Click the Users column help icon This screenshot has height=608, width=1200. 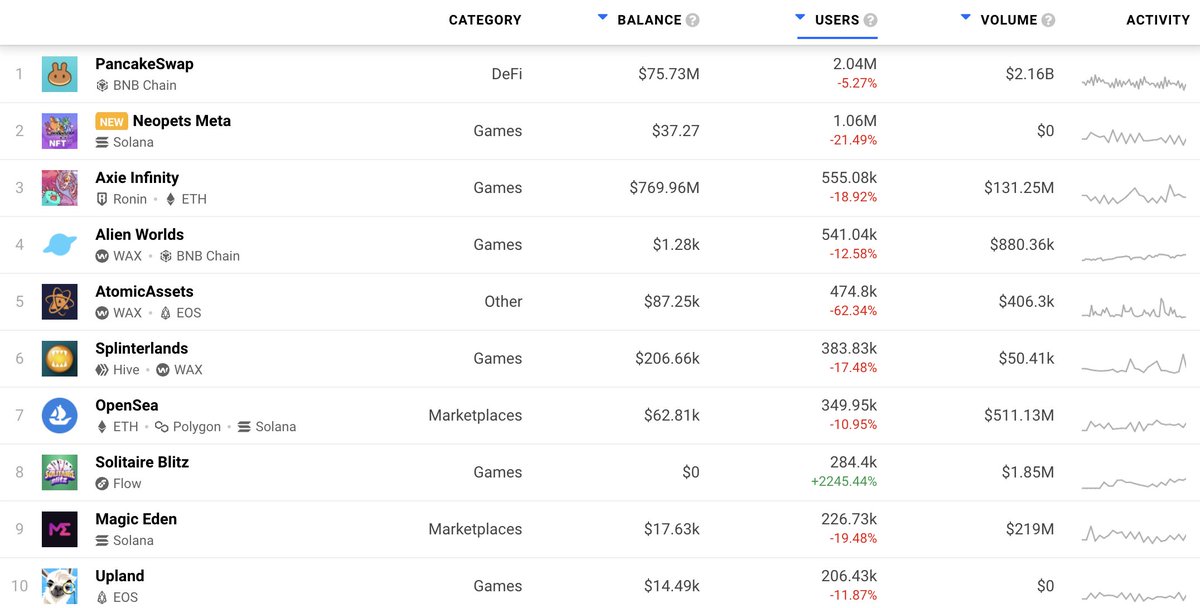[x=870, y=20]
